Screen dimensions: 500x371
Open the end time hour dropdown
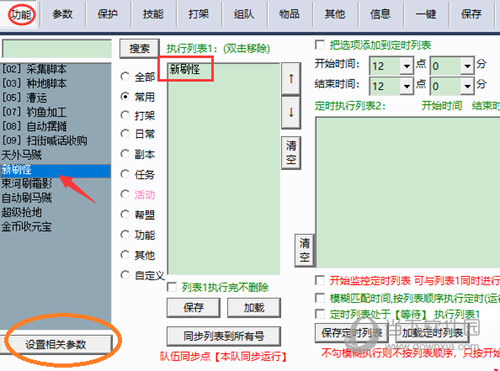407,86
